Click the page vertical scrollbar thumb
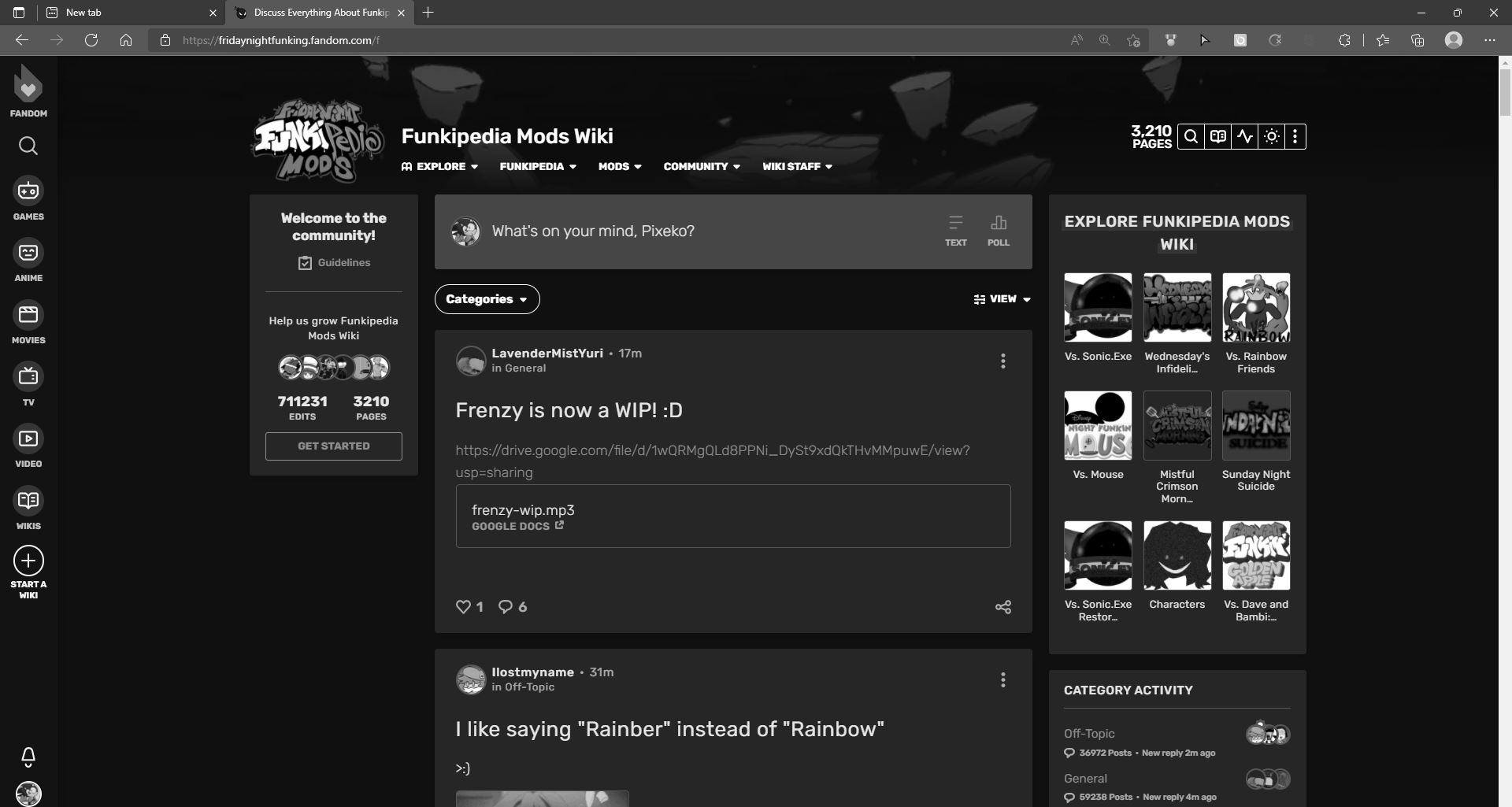Screen dimensions: 1512x807 coord(1505,93)
